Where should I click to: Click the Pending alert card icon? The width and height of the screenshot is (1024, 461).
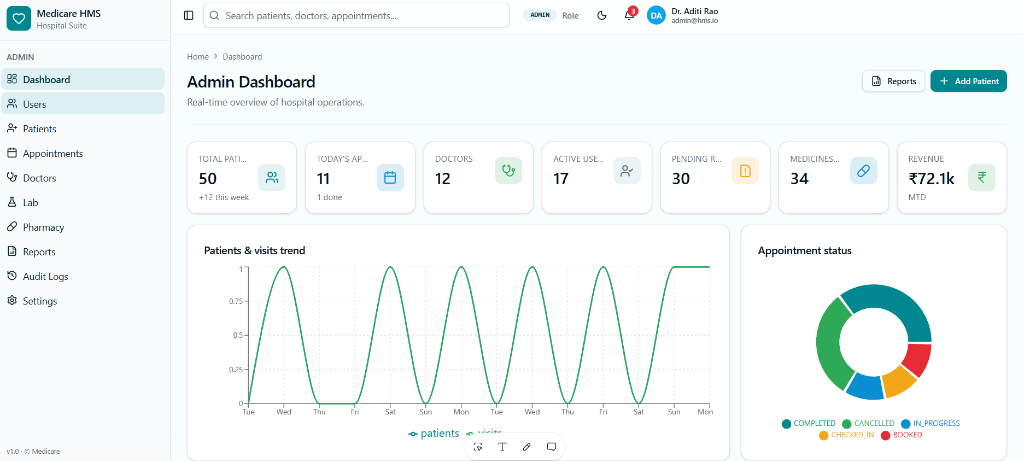[x=745, y=170]
